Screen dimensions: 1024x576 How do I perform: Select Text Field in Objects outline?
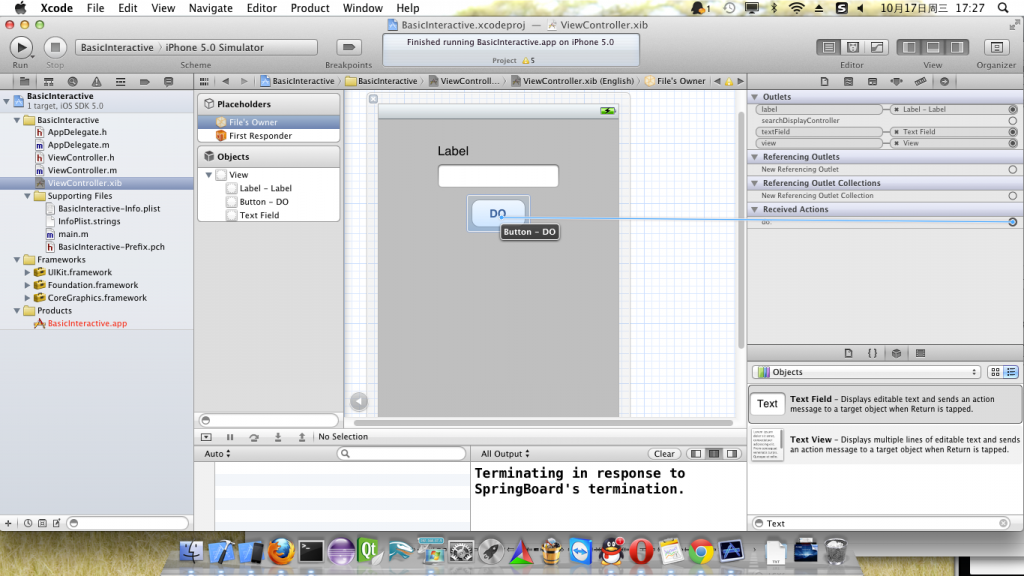tap(259, 215)
